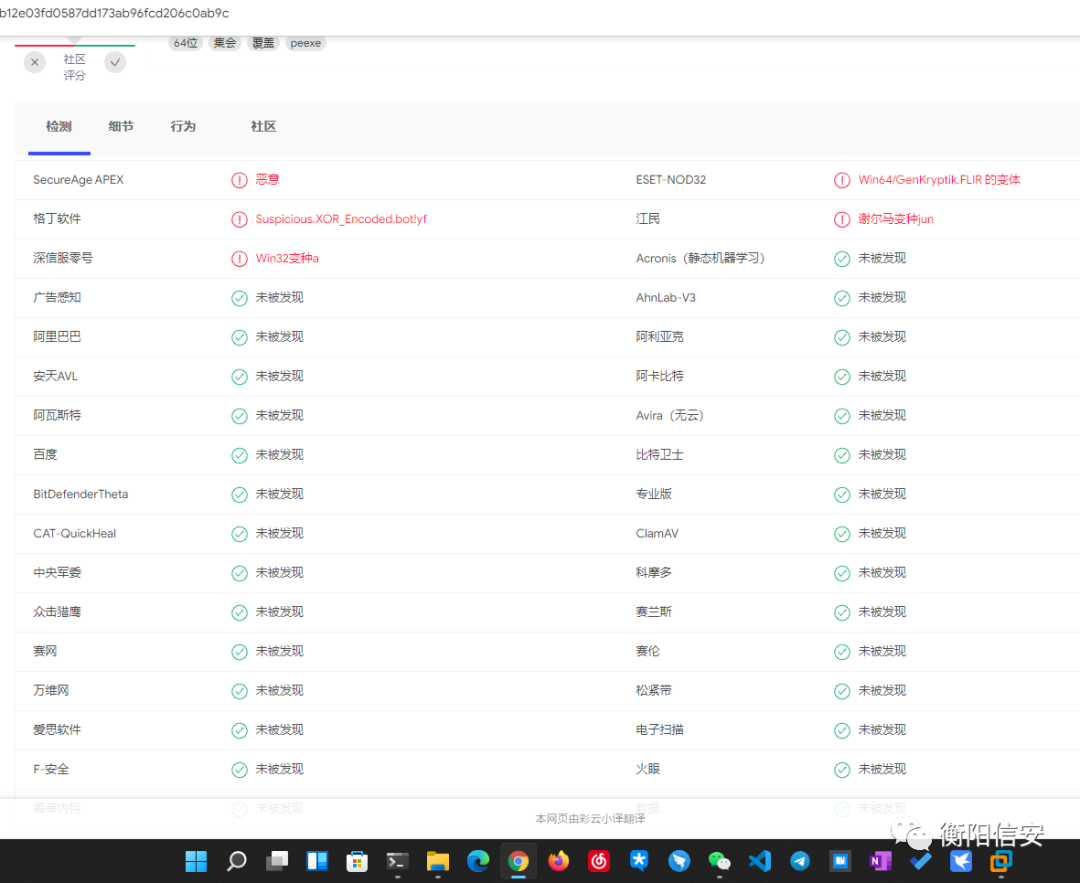Image resolution: width=1080 pixels, height=883 pixels.
Task: Switch to the 细节 details tab
Action: [121, 127]
